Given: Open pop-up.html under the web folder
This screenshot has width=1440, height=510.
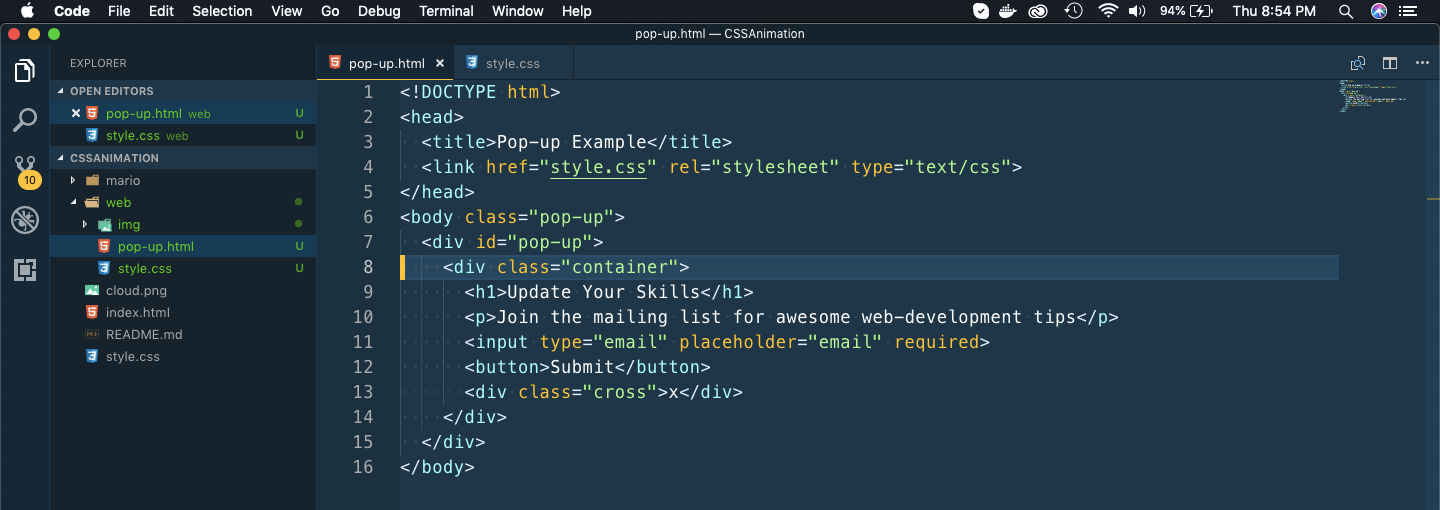Looking at the screenshot, I should tap(183, 247).
